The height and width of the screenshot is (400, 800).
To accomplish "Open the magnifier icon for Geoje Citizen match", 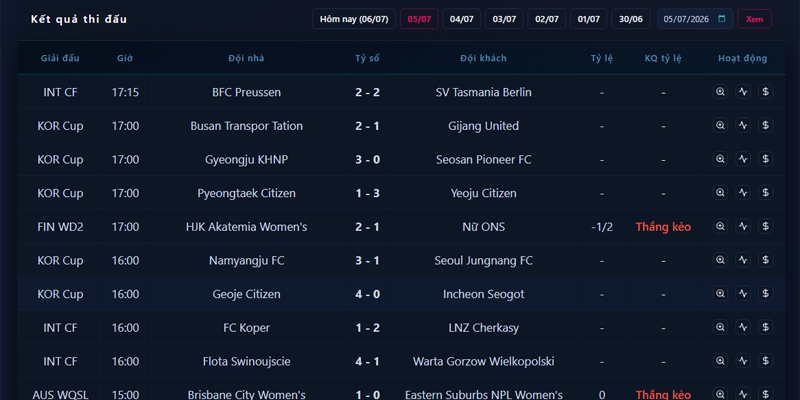I will point(720,294).
